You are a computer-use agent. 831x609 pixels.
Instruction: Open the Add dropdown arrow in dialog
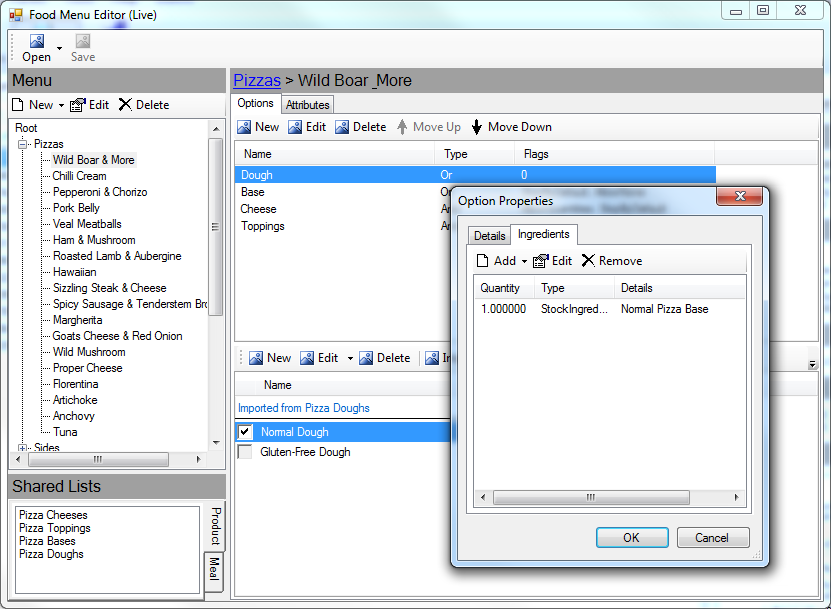click(523, 261)
